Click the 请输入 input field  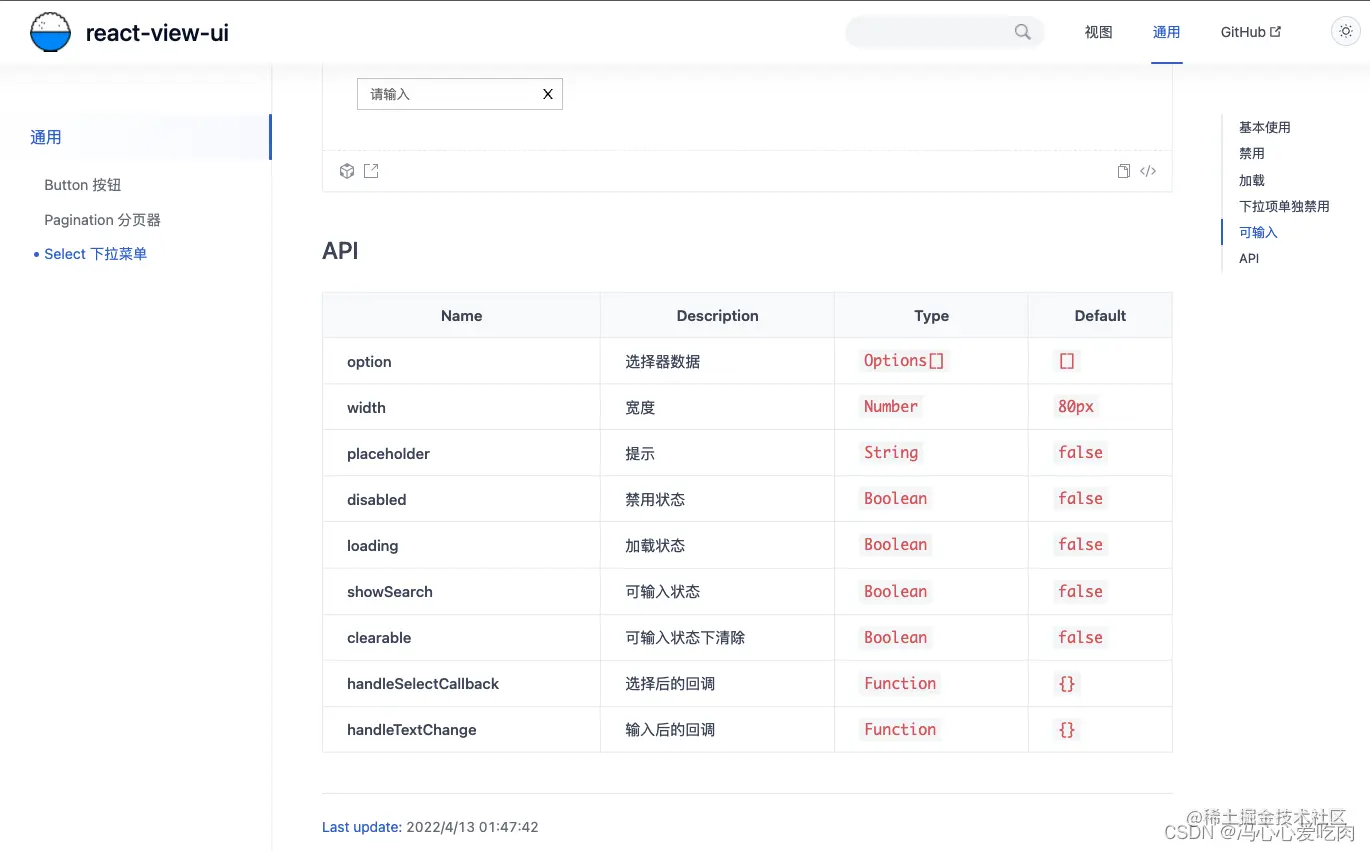[460, 94]
